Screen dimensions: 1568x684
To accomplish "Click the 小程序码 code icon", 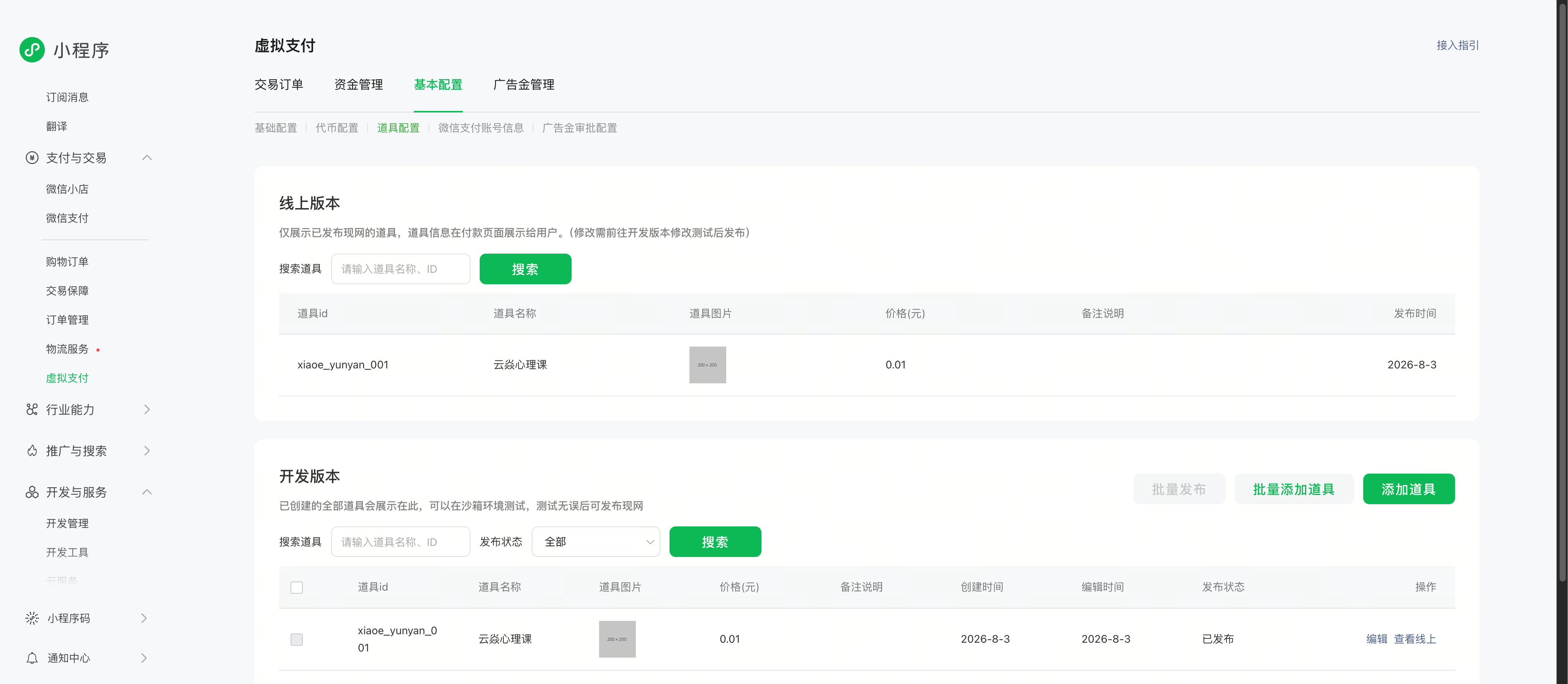I will [32, 618].
